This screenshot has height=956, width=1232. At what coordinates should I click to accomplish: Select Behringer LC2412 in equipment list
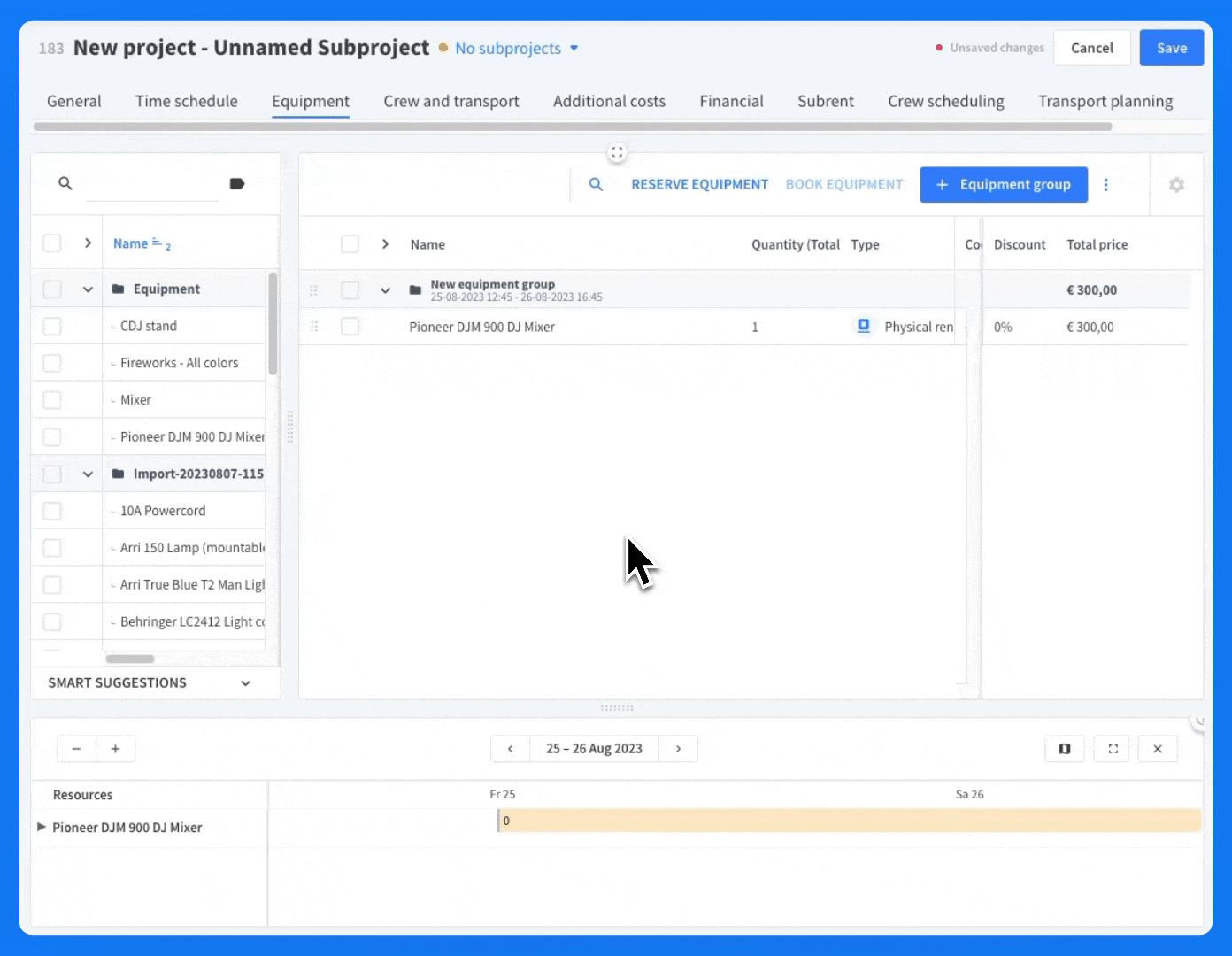[192, 621]
